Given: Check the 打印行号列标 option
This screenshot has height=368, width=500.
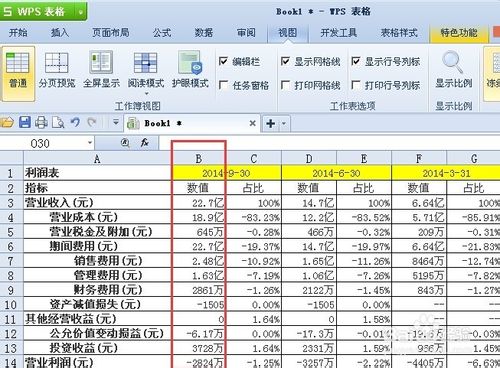Looking at the screenshot, I should point(356,85).
